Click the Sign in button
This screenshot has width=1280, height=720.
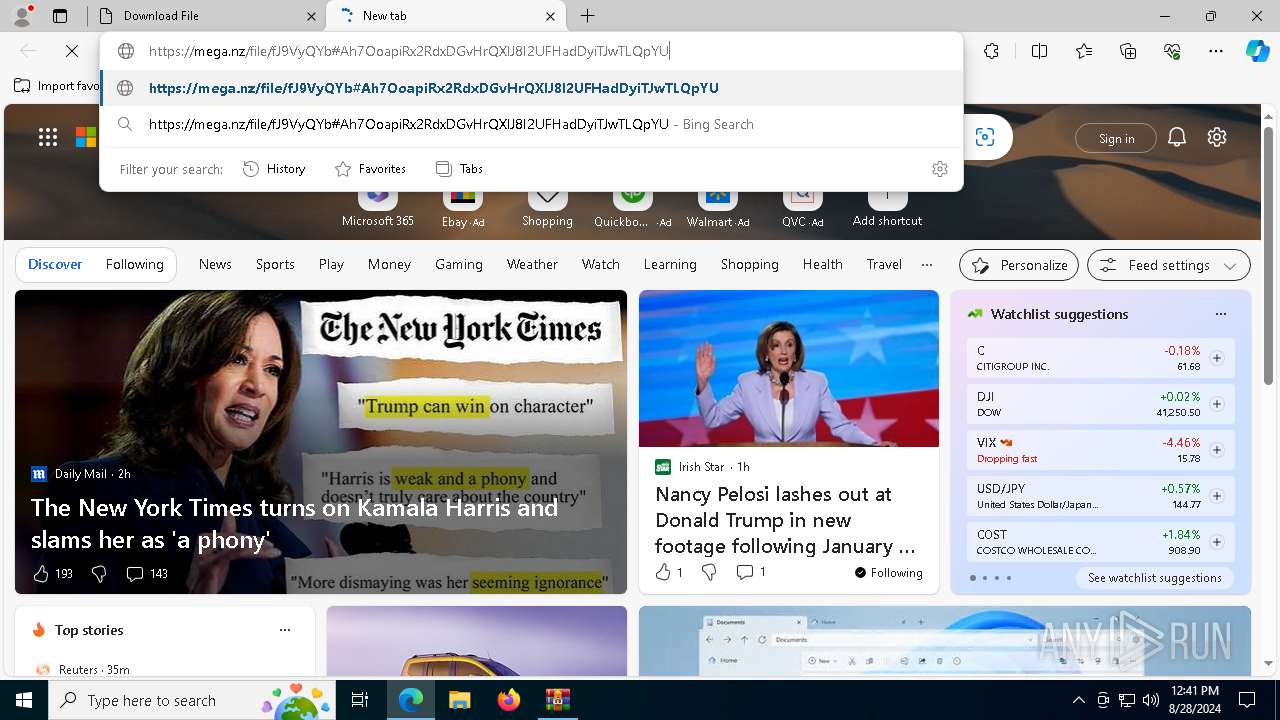point(1116,138)
